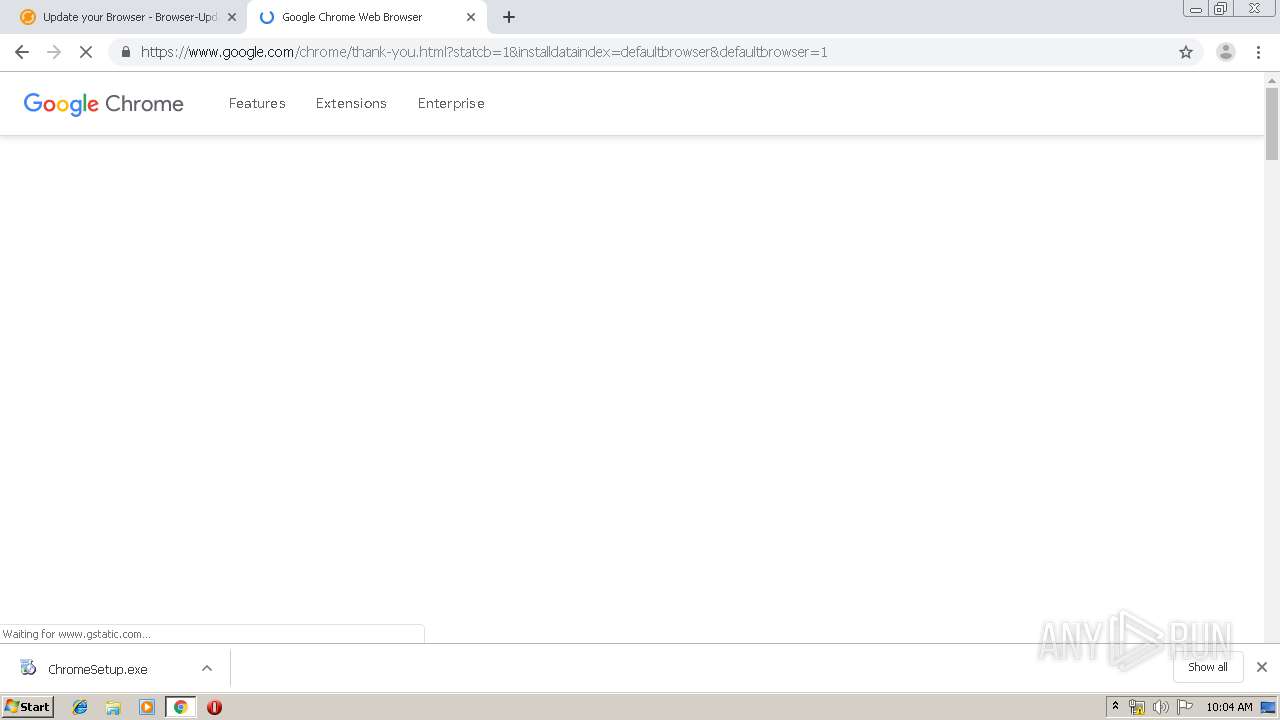
Task: Open the red Opera taskbar icon
Action: (214, 707)
